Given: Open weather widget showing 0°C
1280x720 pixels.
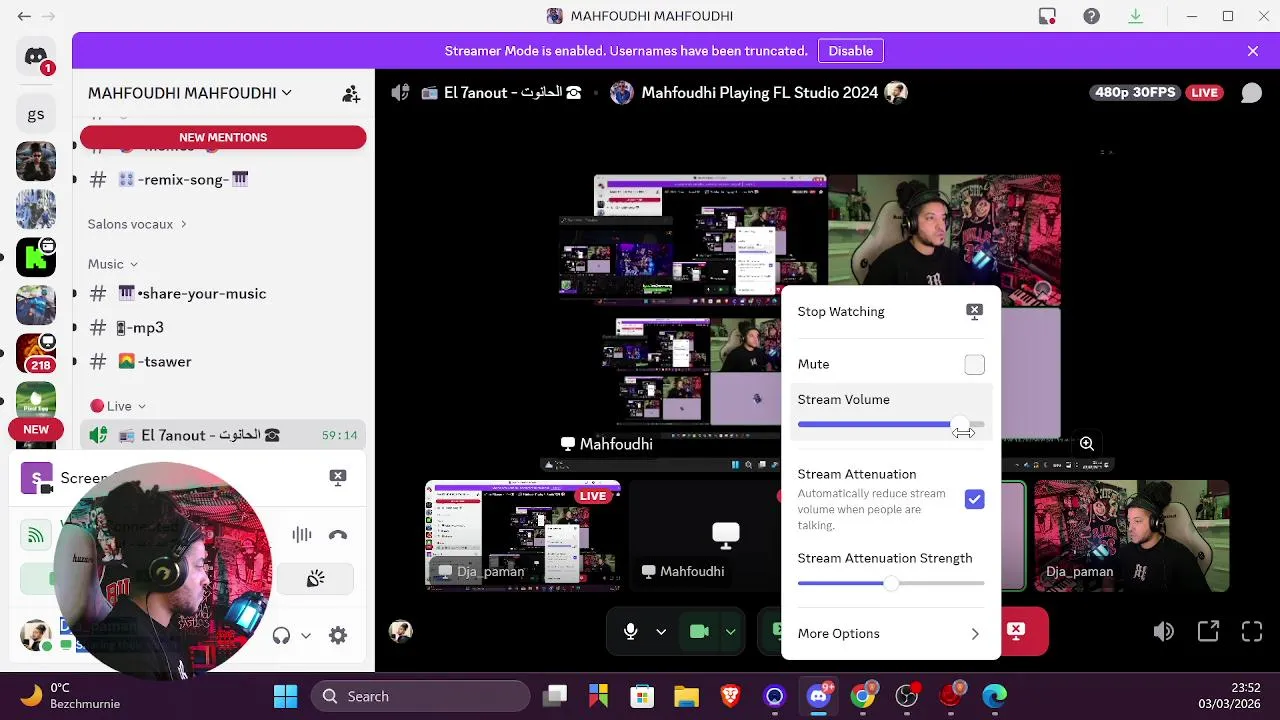Looking at the screenshot, I should 70,696.
